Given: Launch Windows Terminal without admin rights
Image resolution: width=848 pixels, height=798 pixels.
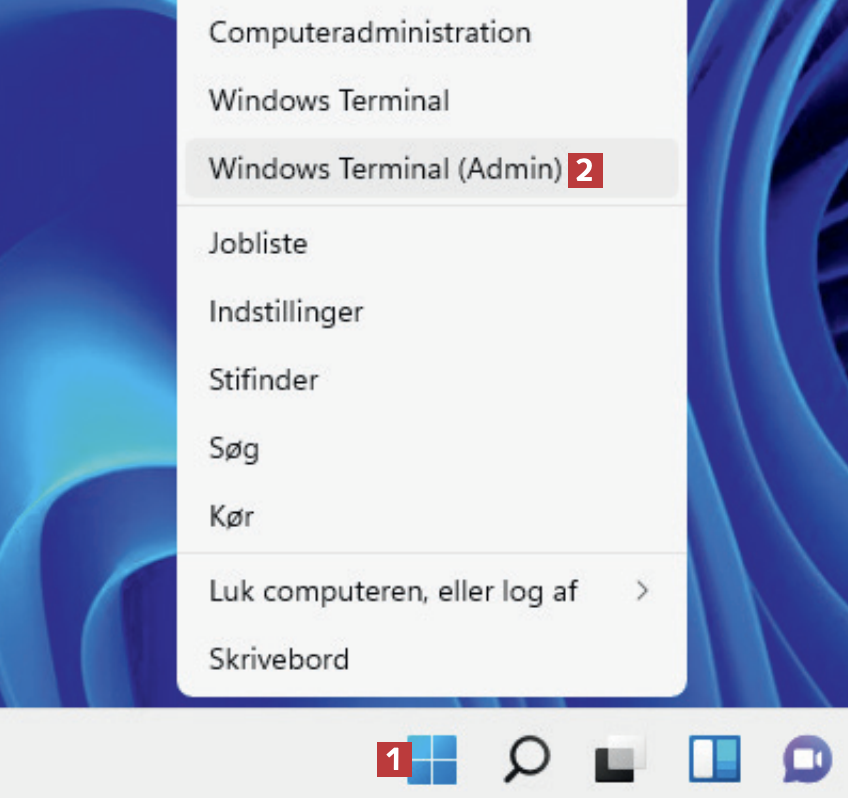Looking at the screenshot, I should pyautogui.click(x=432, y=101).
